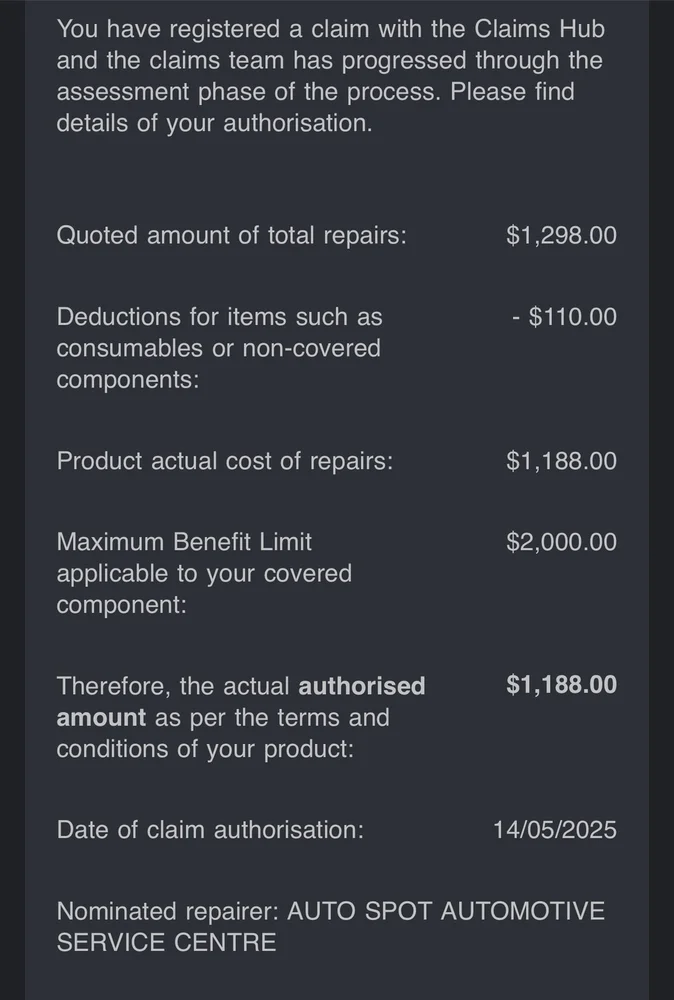Click 'assessment phase of the process' text
The image size is (674, 1000).
(x=250, y=94)
